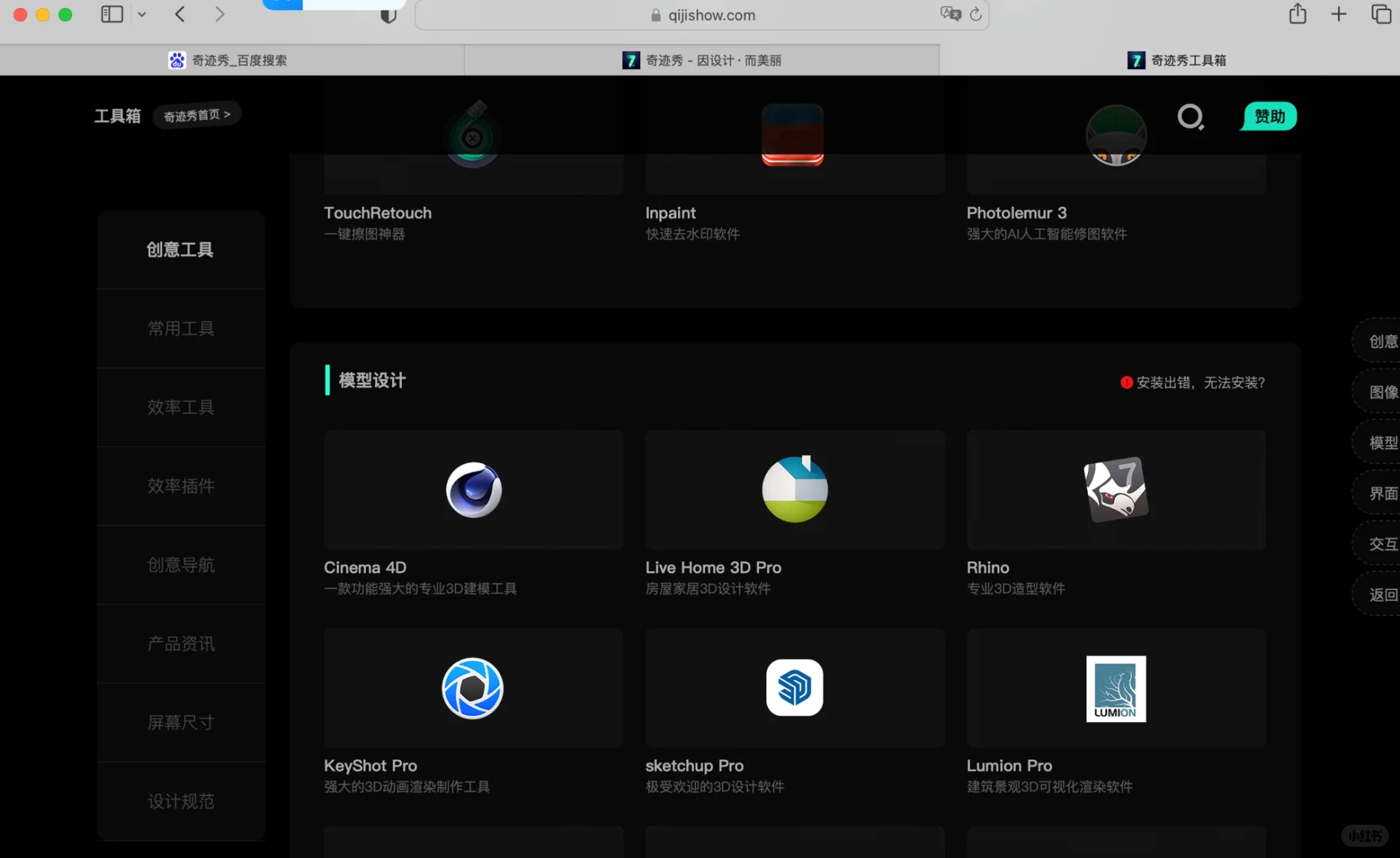Click the Lumion Pro title text
Viewport: 1400px width, 858px height.
(1009, 765)
